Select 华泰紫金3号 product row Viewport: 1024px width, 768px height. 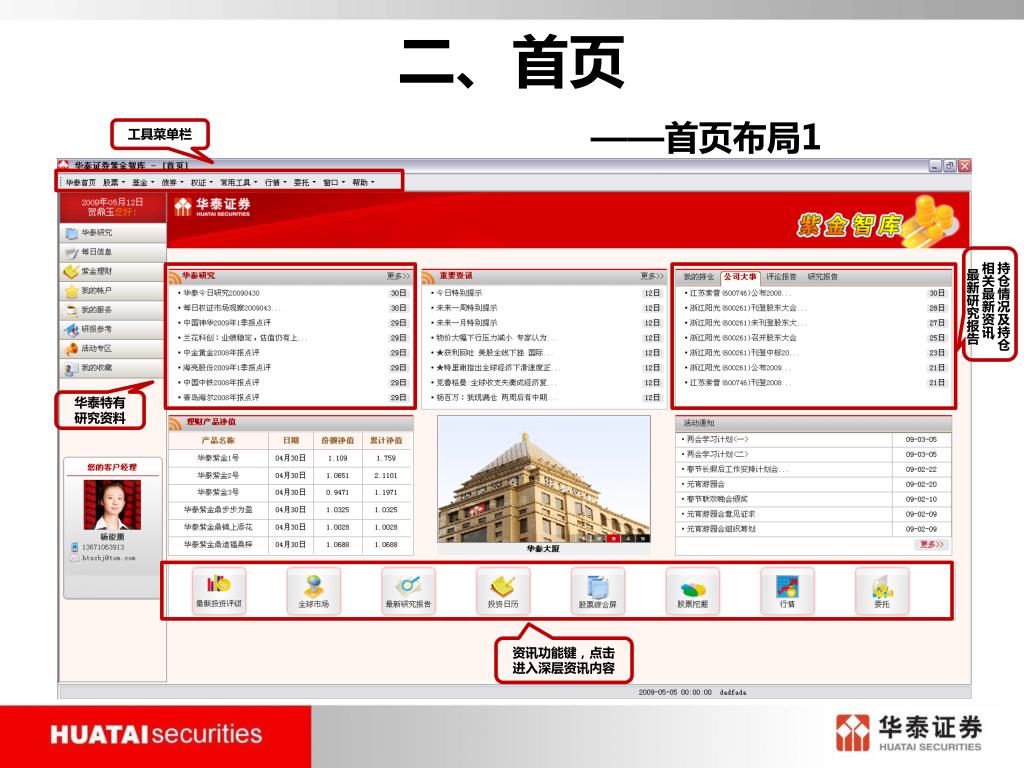(x=291, y=492)
